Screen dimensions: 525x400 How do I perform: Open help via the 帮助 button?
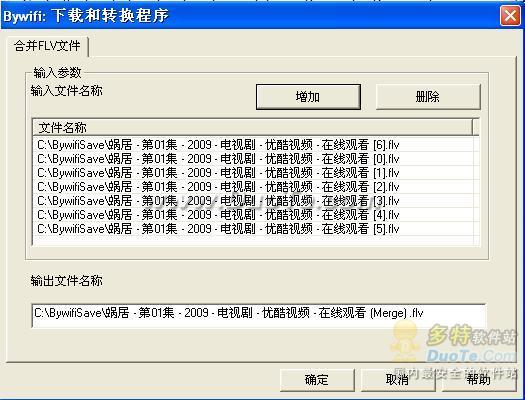coord(478,380)
